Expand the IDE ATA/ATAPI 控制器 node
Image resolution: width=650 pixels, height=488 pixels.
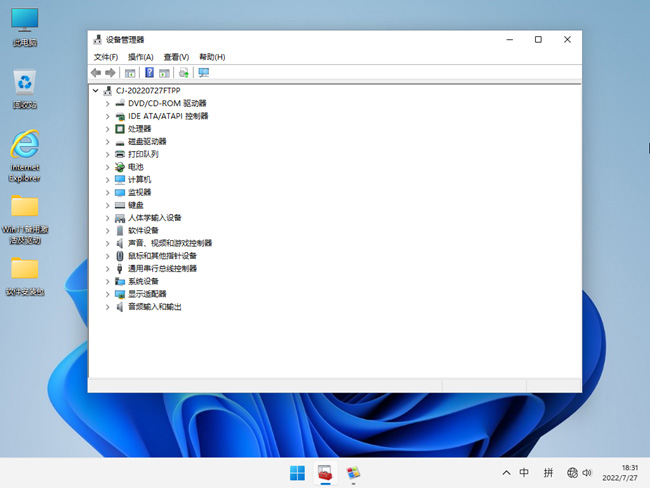click(107, 116)
